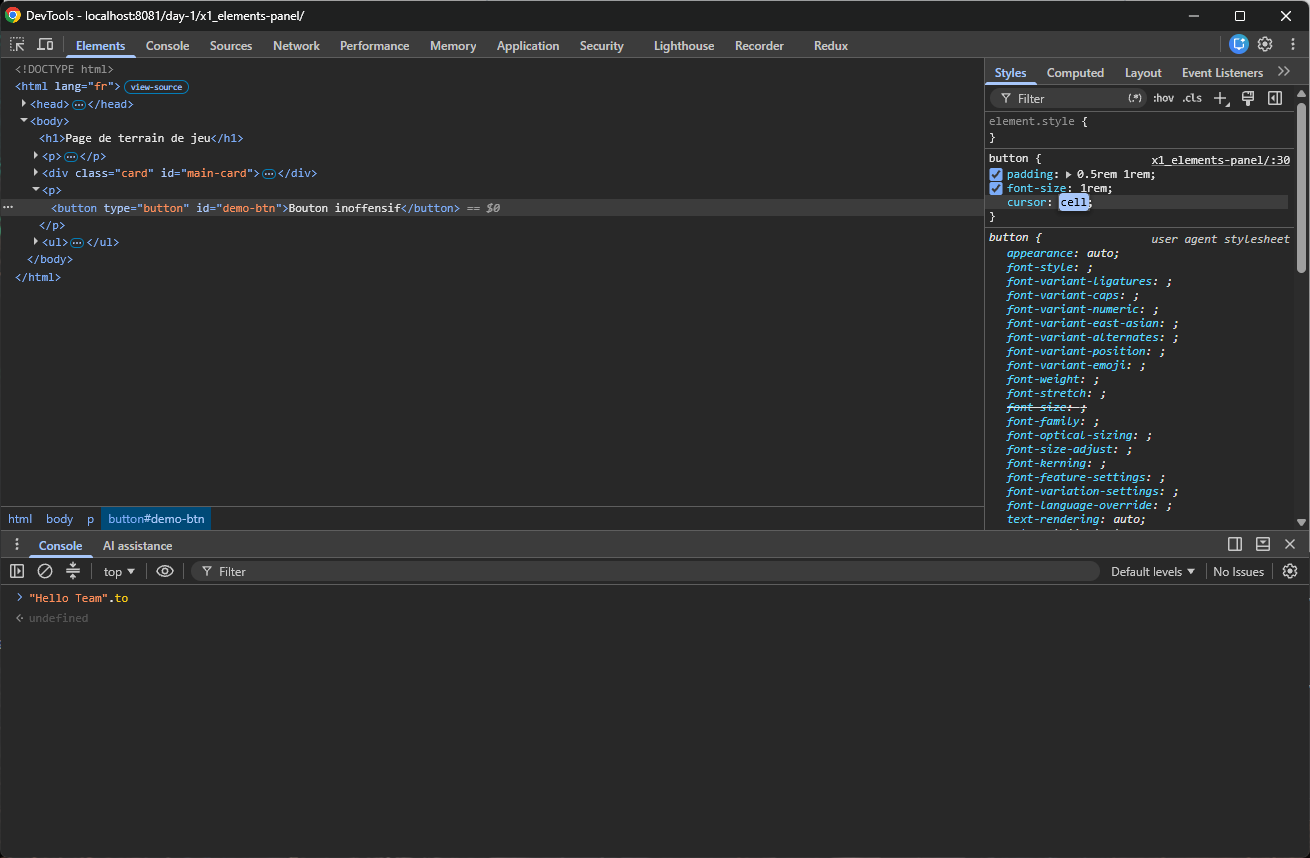The image size is (1310, 858).
Task: Click the view-source badge on html
Action: [156, 87]
